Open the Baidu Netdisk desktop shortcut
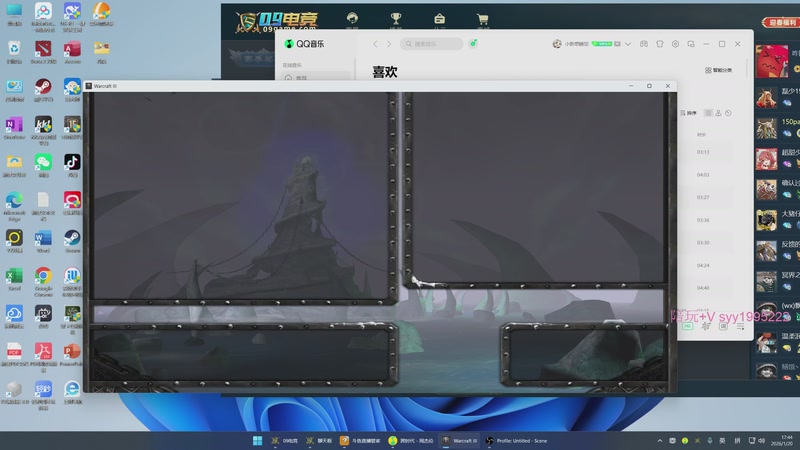 pos(43,16)
